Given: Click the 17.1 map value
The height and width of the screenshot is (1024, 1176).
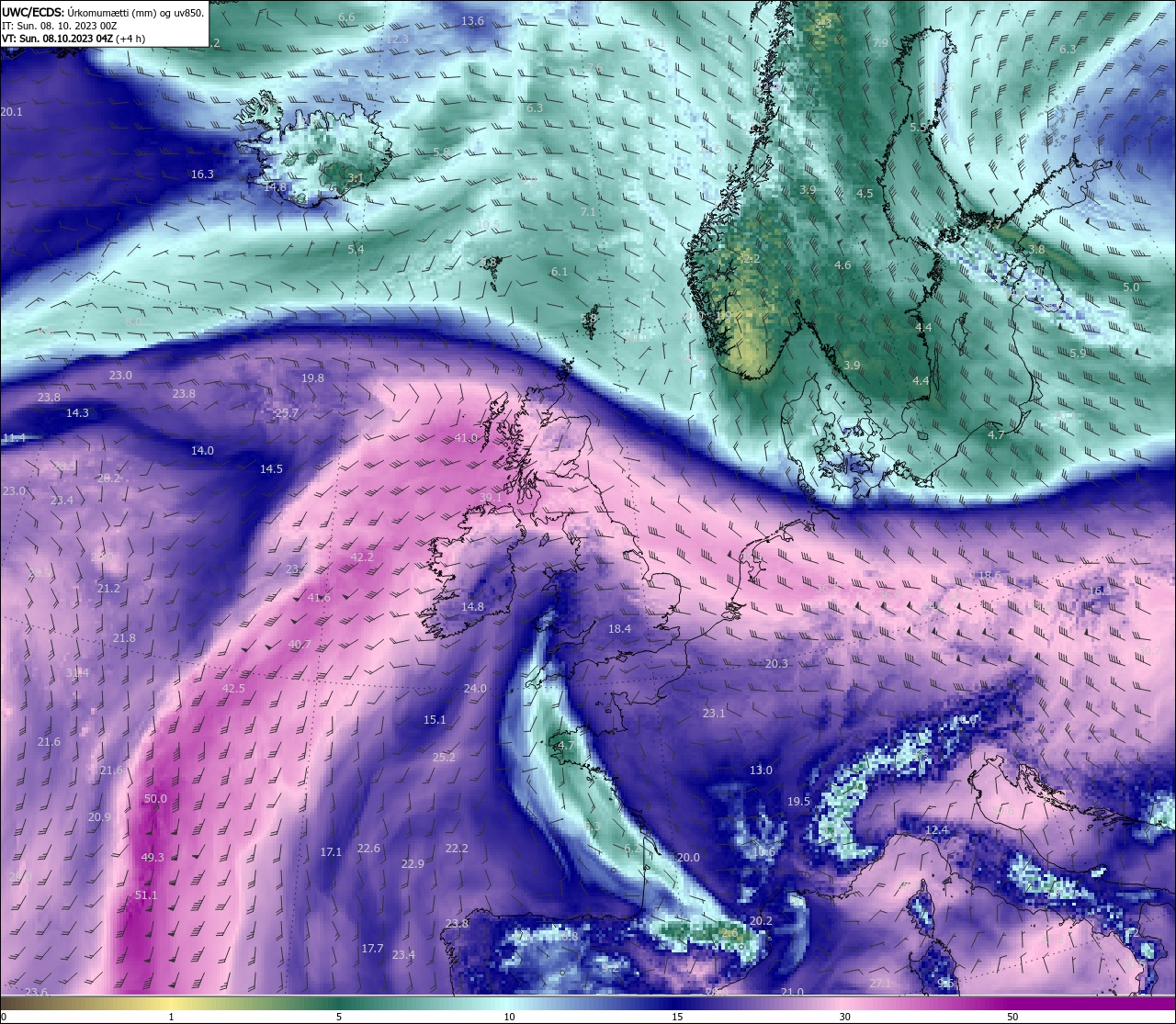Looking at the screenshot, I should pos(331,852).
